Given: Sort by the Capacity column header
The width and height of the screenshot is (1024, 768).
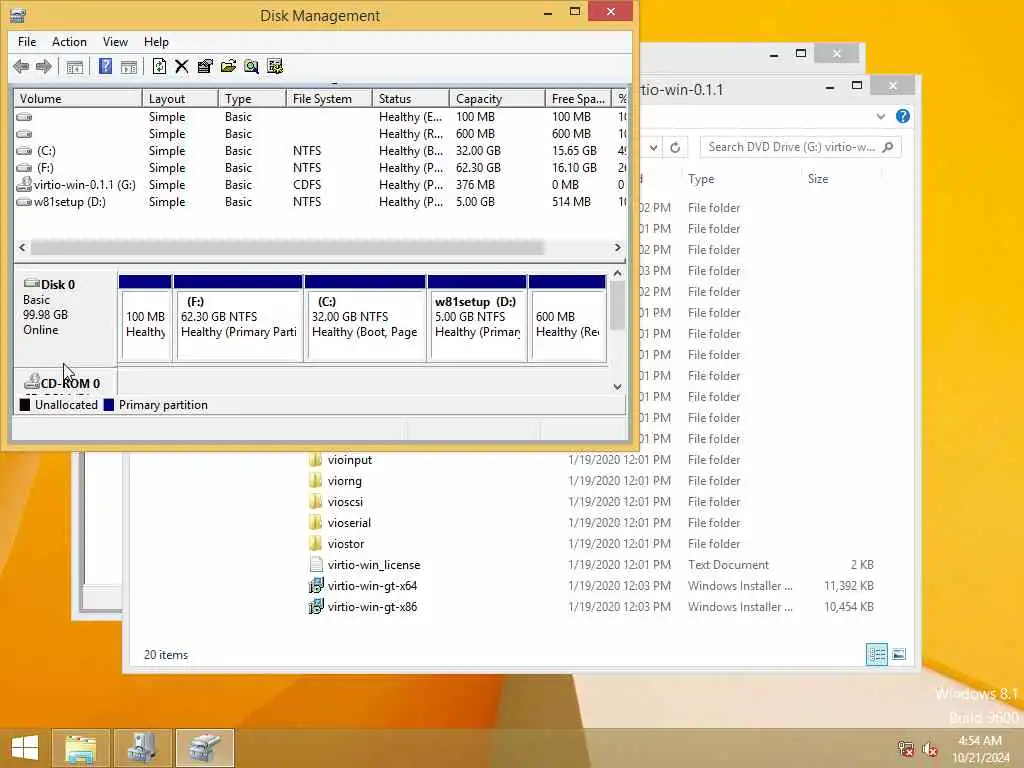Looking at the screenshot, I should pos(497,99).
